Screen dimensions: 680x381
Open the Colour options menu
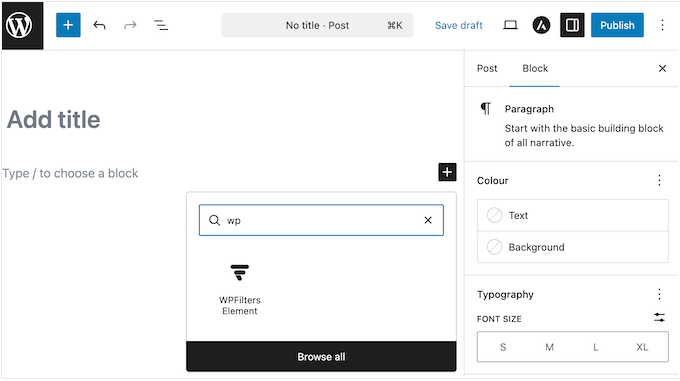tap(659, 180)
